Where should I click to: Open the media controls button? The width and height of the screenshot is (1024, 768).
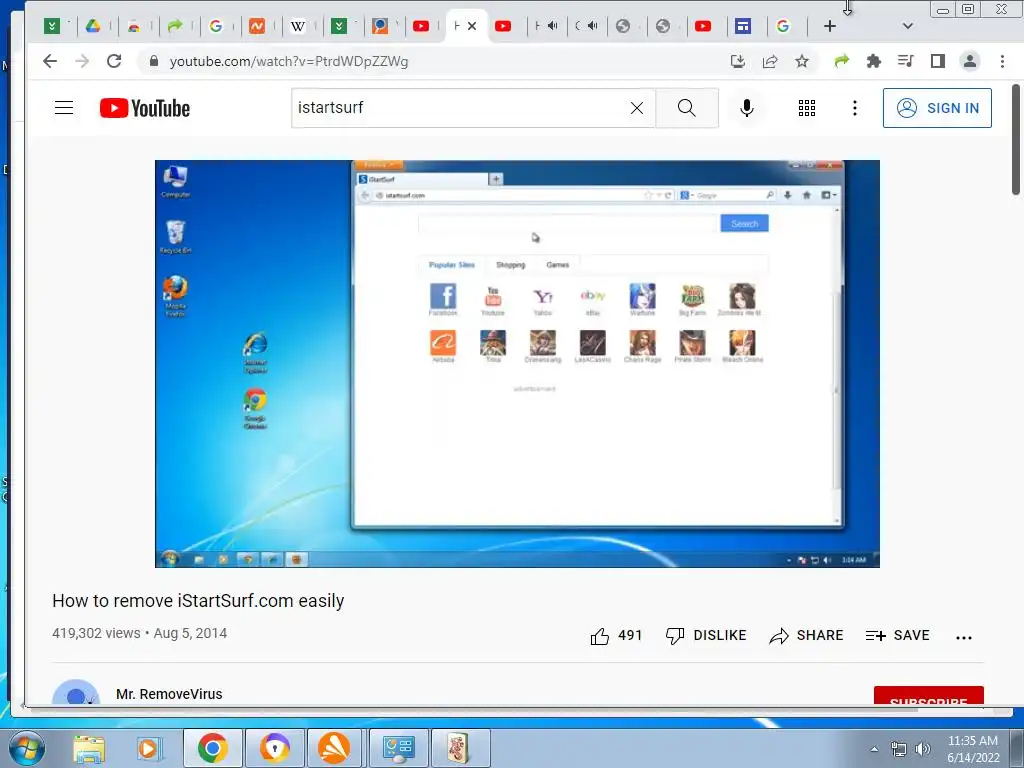pyautogui.click(x=905, y=61)
